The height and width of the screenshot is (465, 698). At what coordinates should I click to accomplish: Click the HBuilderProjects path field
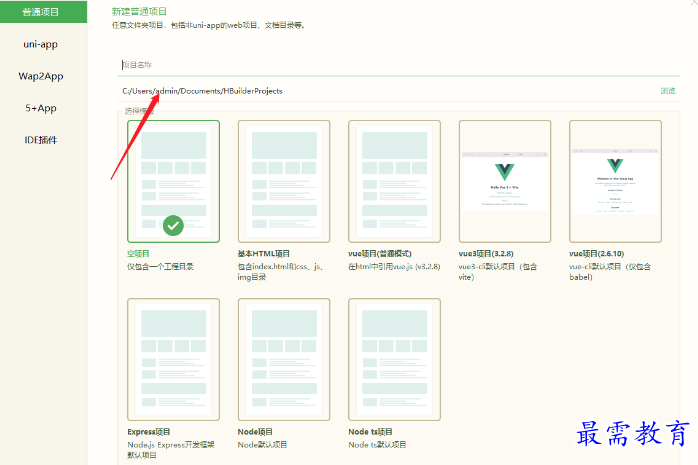tap(387, 91)
